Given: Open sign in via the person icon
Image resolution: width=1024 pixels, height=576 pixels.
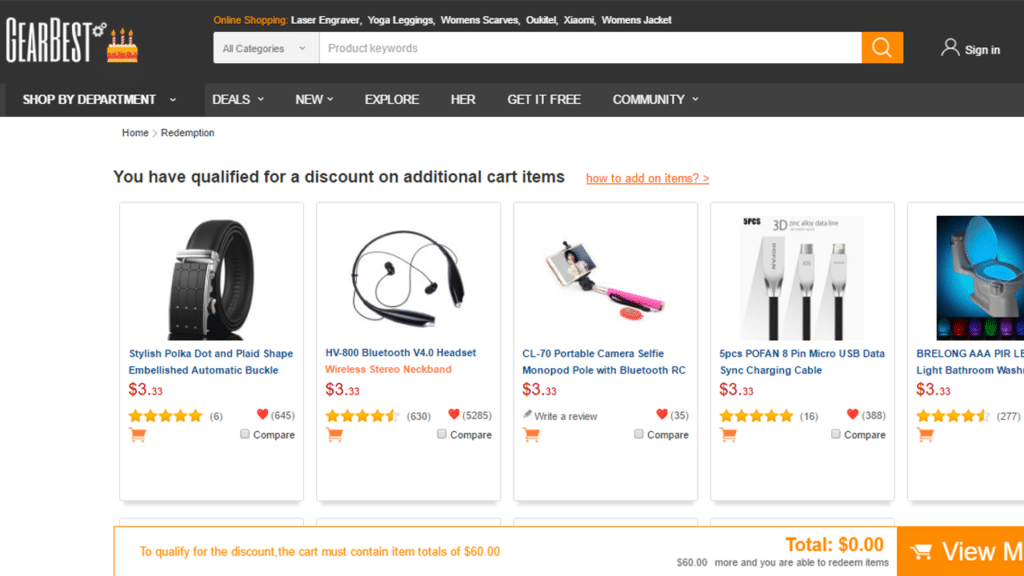Looking at the screenshot, I should [948, 48].
